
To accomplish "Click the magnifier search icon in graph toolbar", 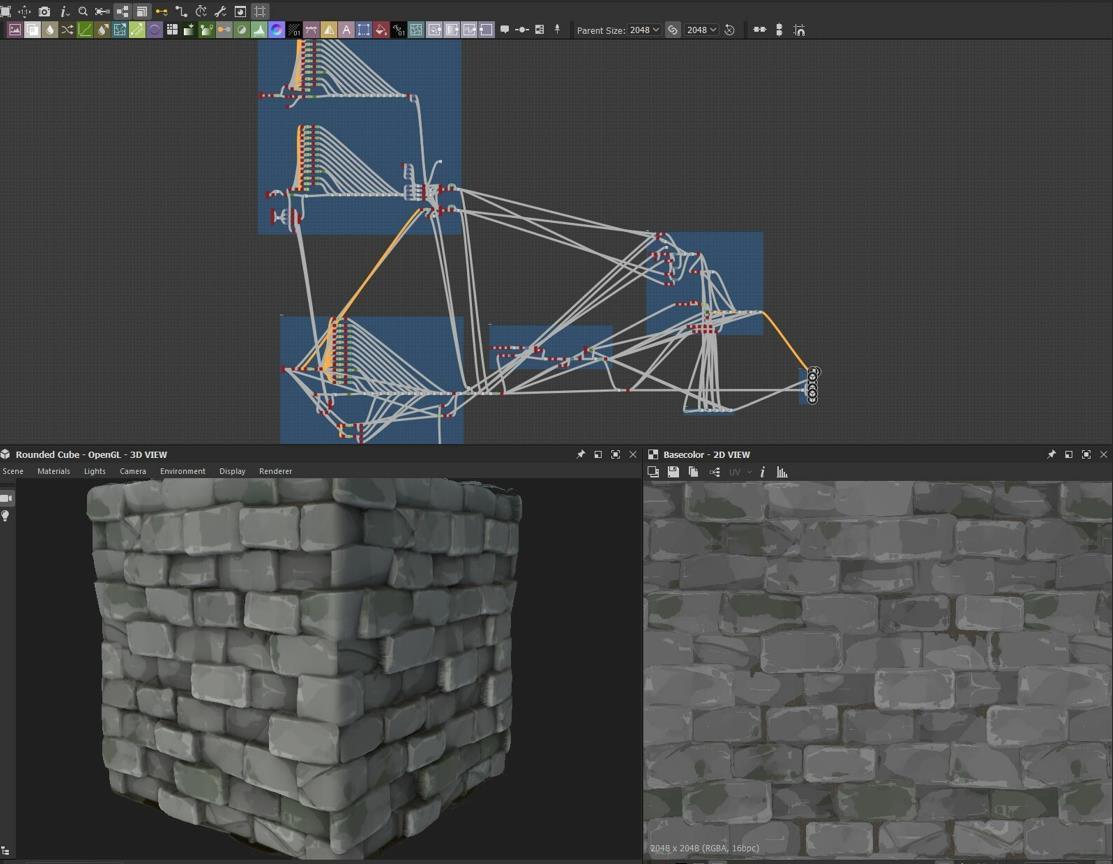I will (x=83, y=11).
